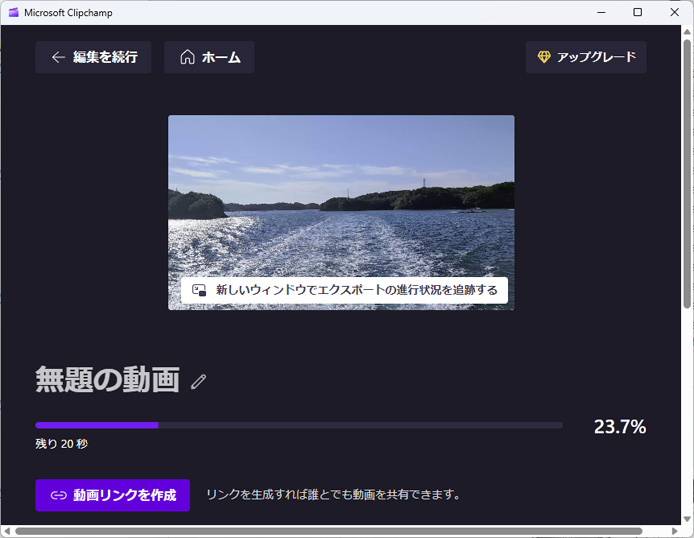Open the アップグレード upgrade button
This screenshot has width=694, height=538.
(586, 57)
